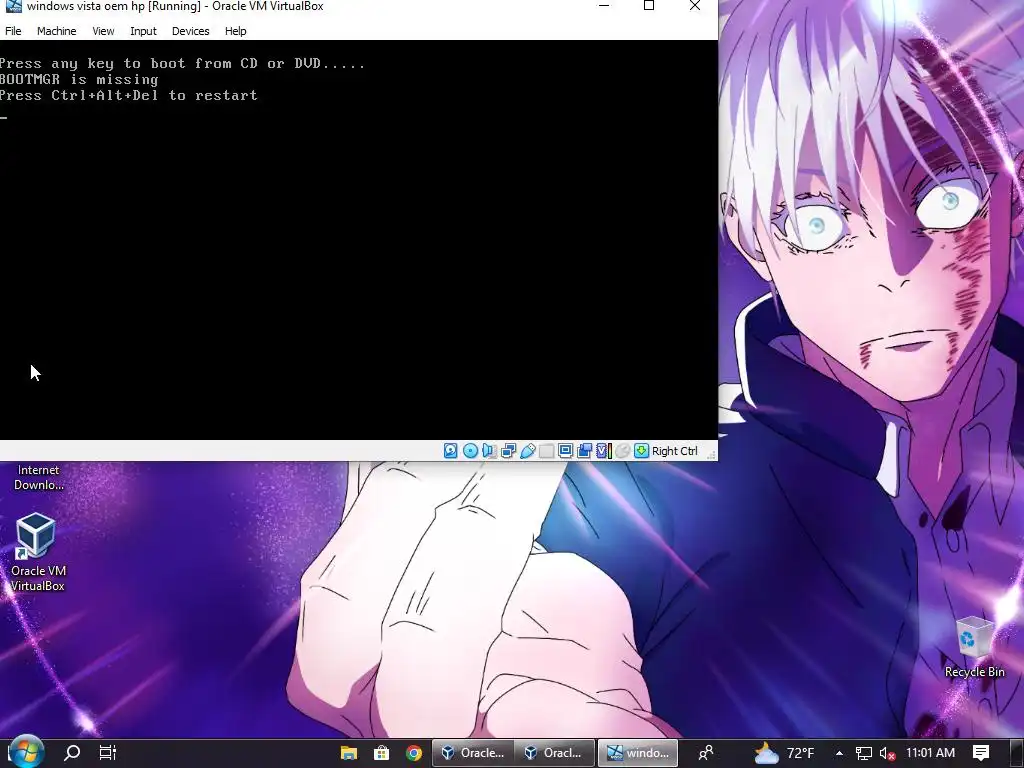Image resolution: width=1024 pixels, height=768 pixels.
Task: Open the weather widget showing 72°F
Action: tap(785, 753)
